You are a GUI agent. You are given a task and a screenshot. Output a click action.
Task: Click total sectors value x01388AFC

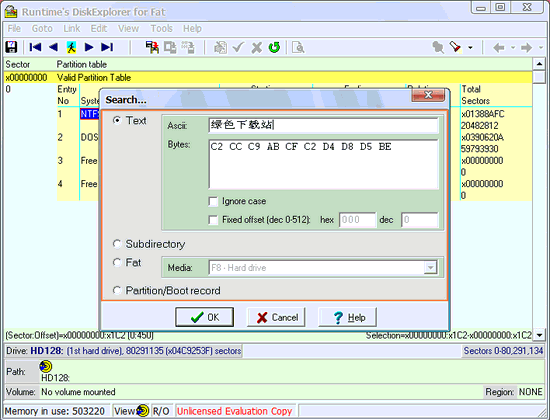[x=483, y=114]
